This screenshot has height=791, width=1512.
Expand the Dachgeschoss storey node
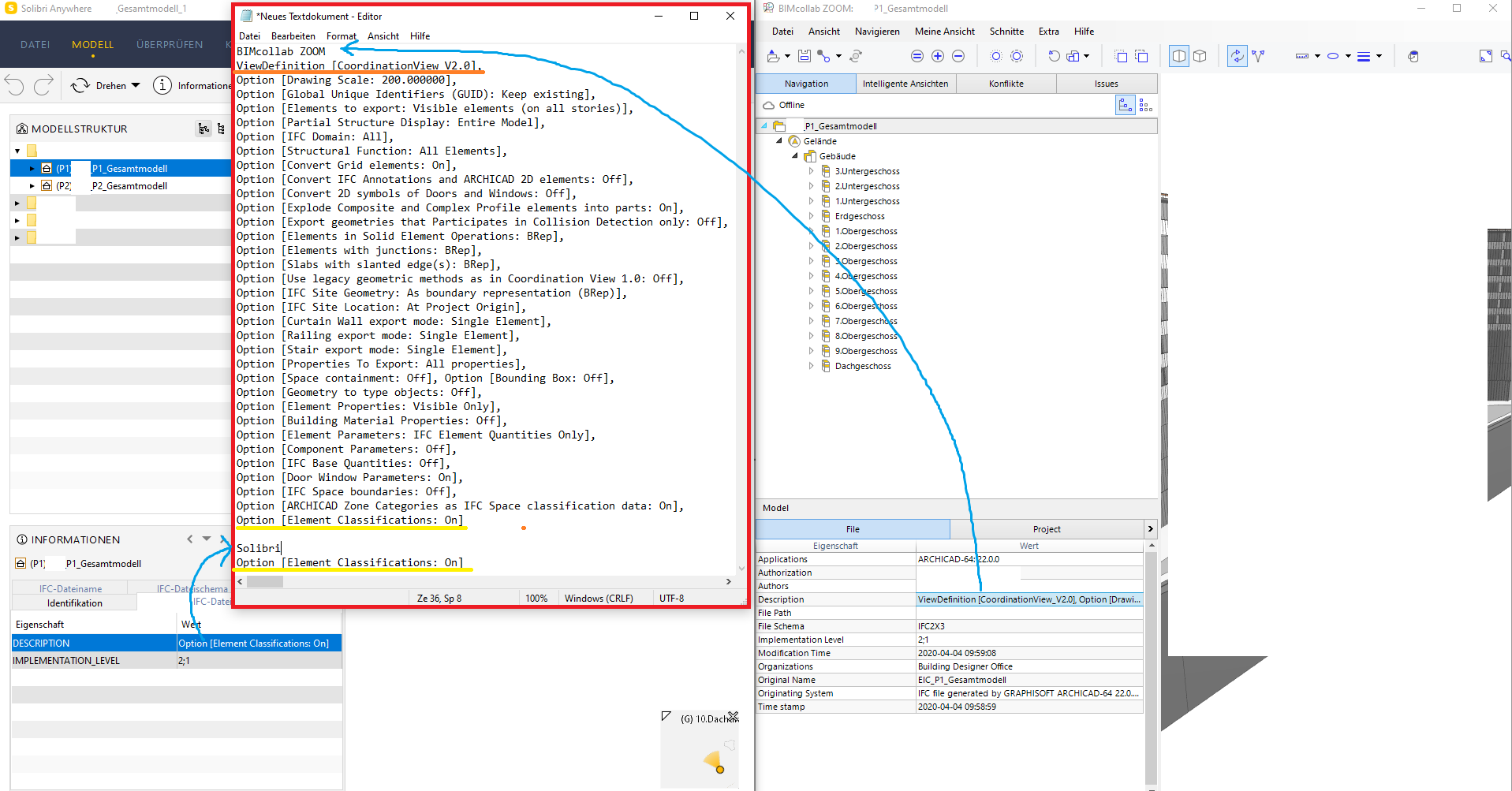(x=811, y=366)
